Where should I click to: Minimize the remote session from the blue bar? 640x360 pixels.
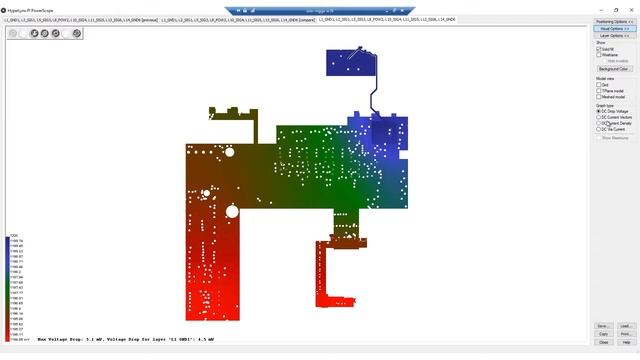coord(387,11)
